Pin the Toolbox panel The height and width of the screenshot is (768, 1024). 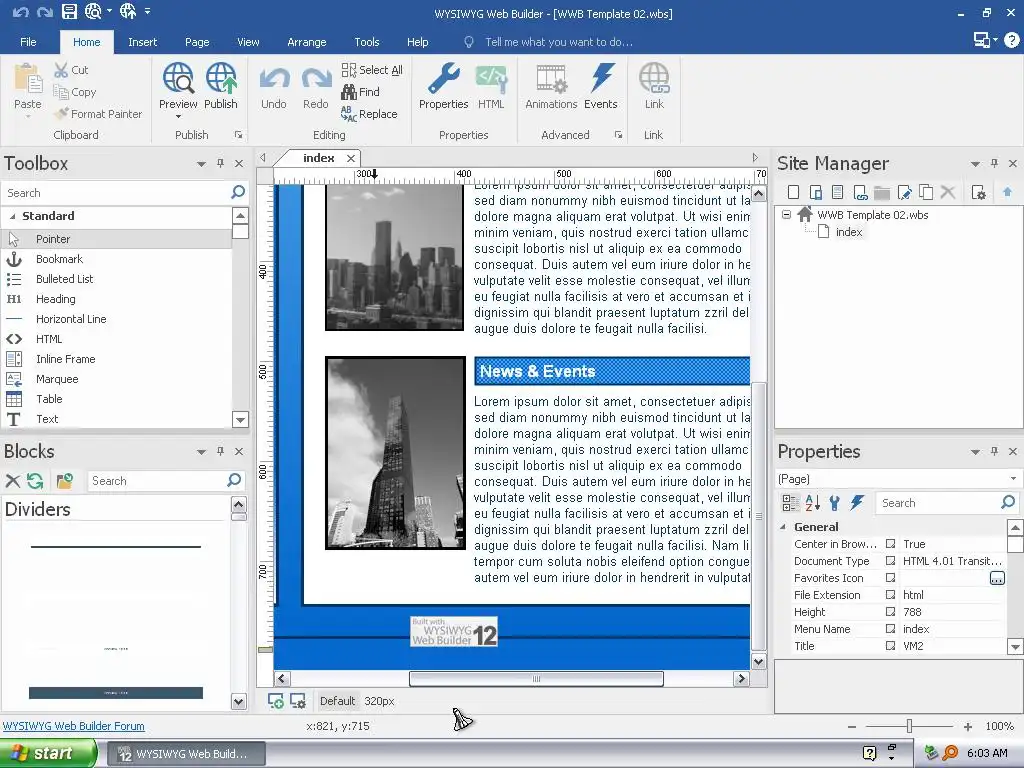click(221, 163)
